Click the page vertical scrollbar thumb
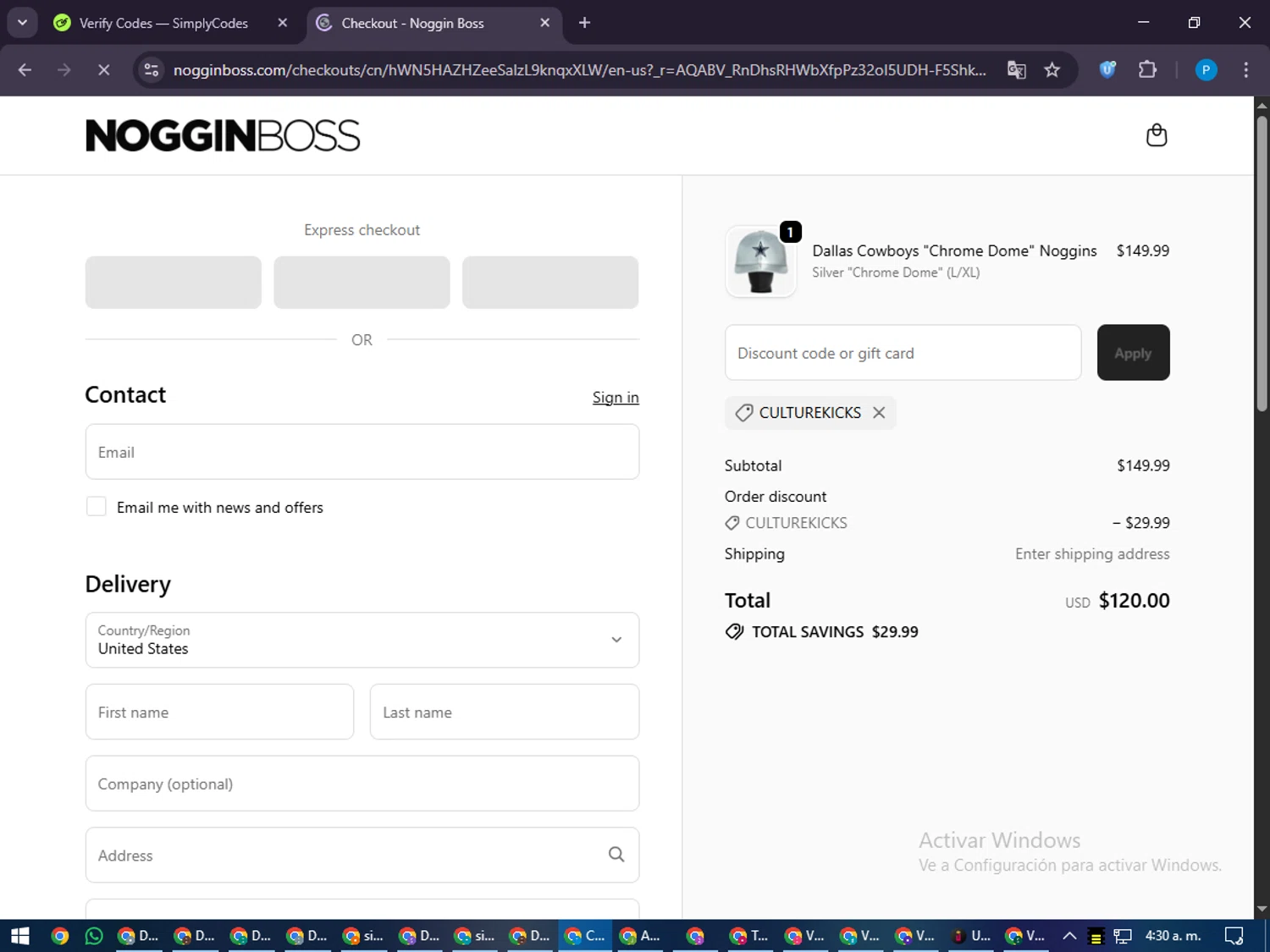 pyautogui.click(x=1262, y=262)
